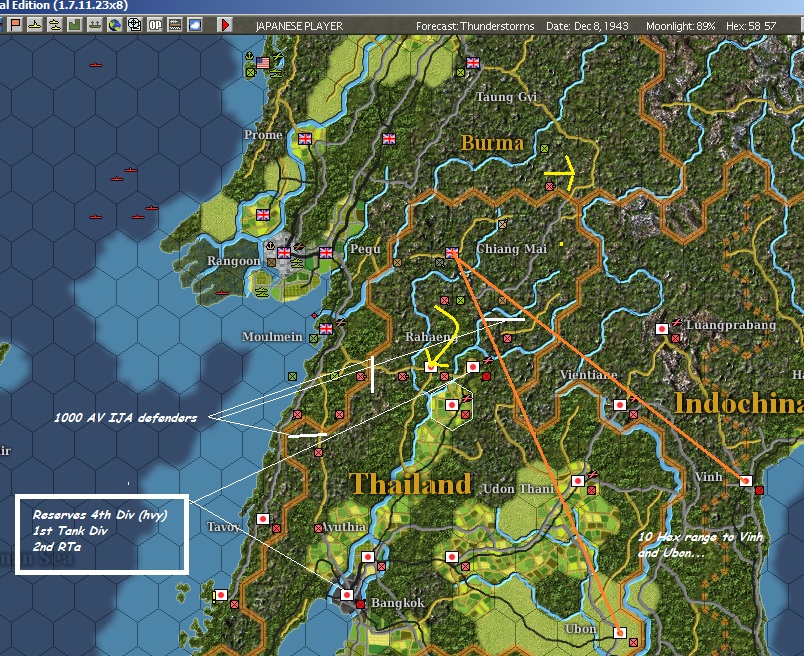Click the Hex: 58 57 readout

click(x=751, y=26)
